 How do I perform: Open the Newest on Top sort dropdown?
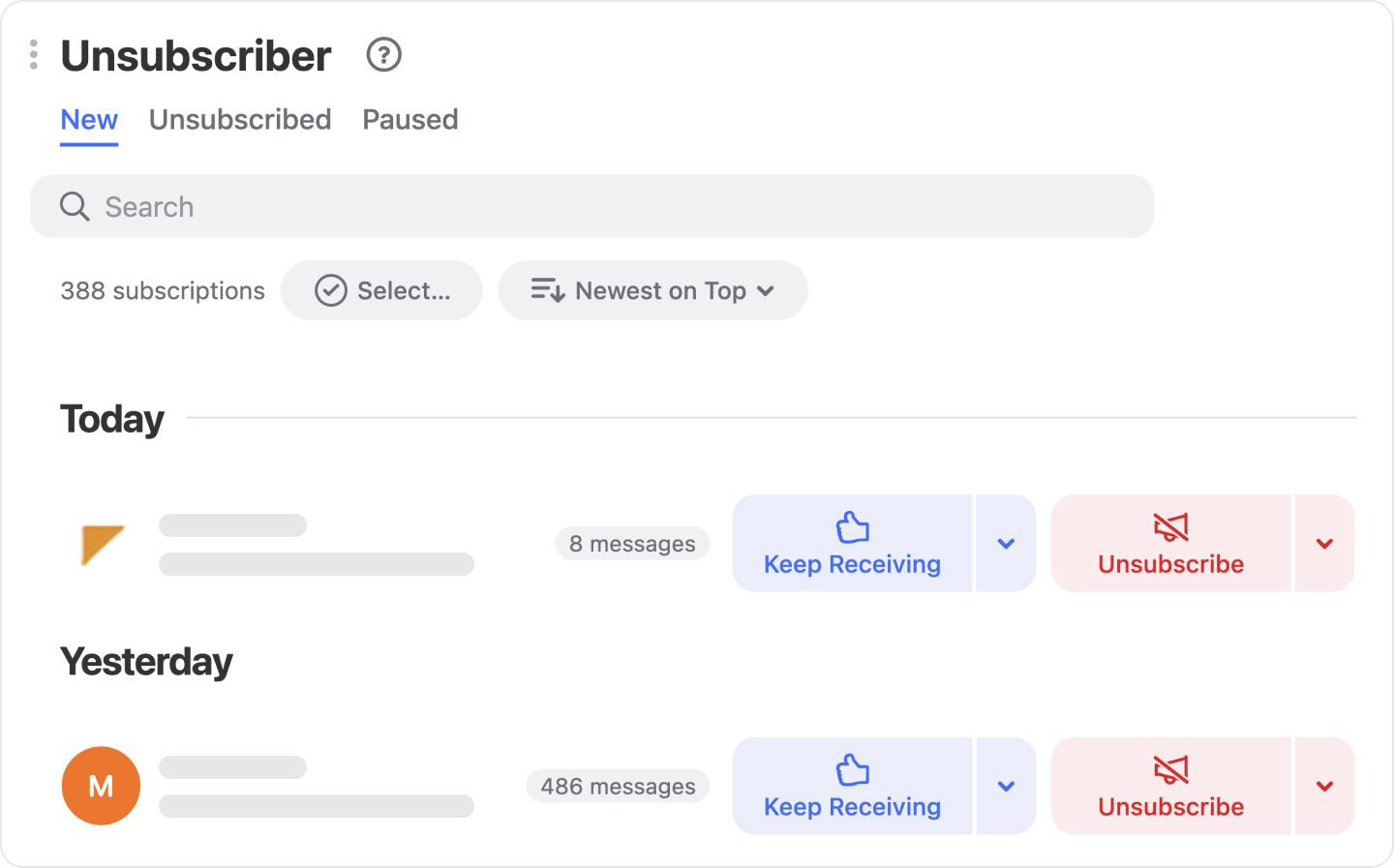(652, 290)
